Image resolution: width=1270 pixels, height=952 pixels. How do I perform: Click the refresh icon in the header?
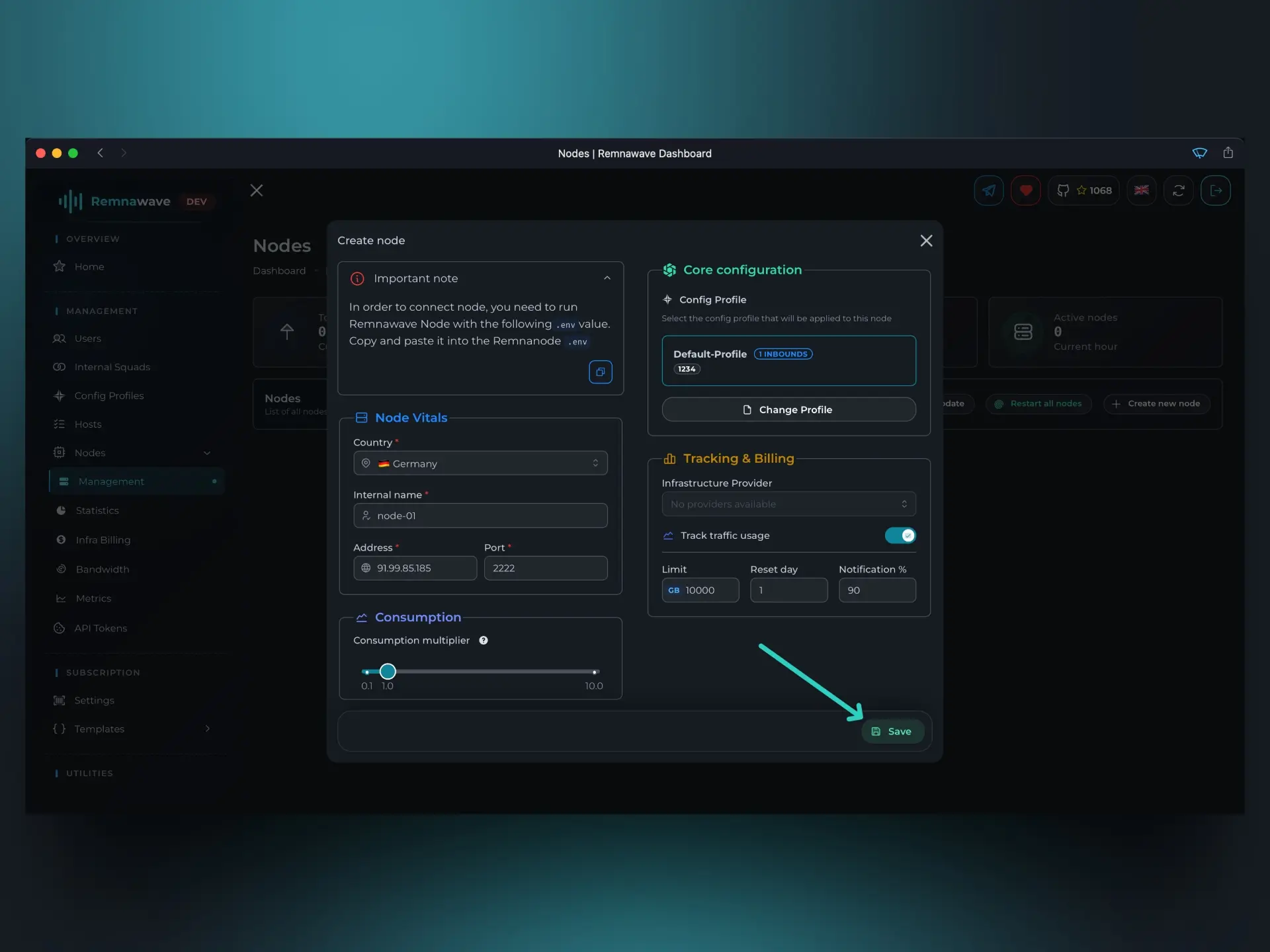(x=1179, y=190)
